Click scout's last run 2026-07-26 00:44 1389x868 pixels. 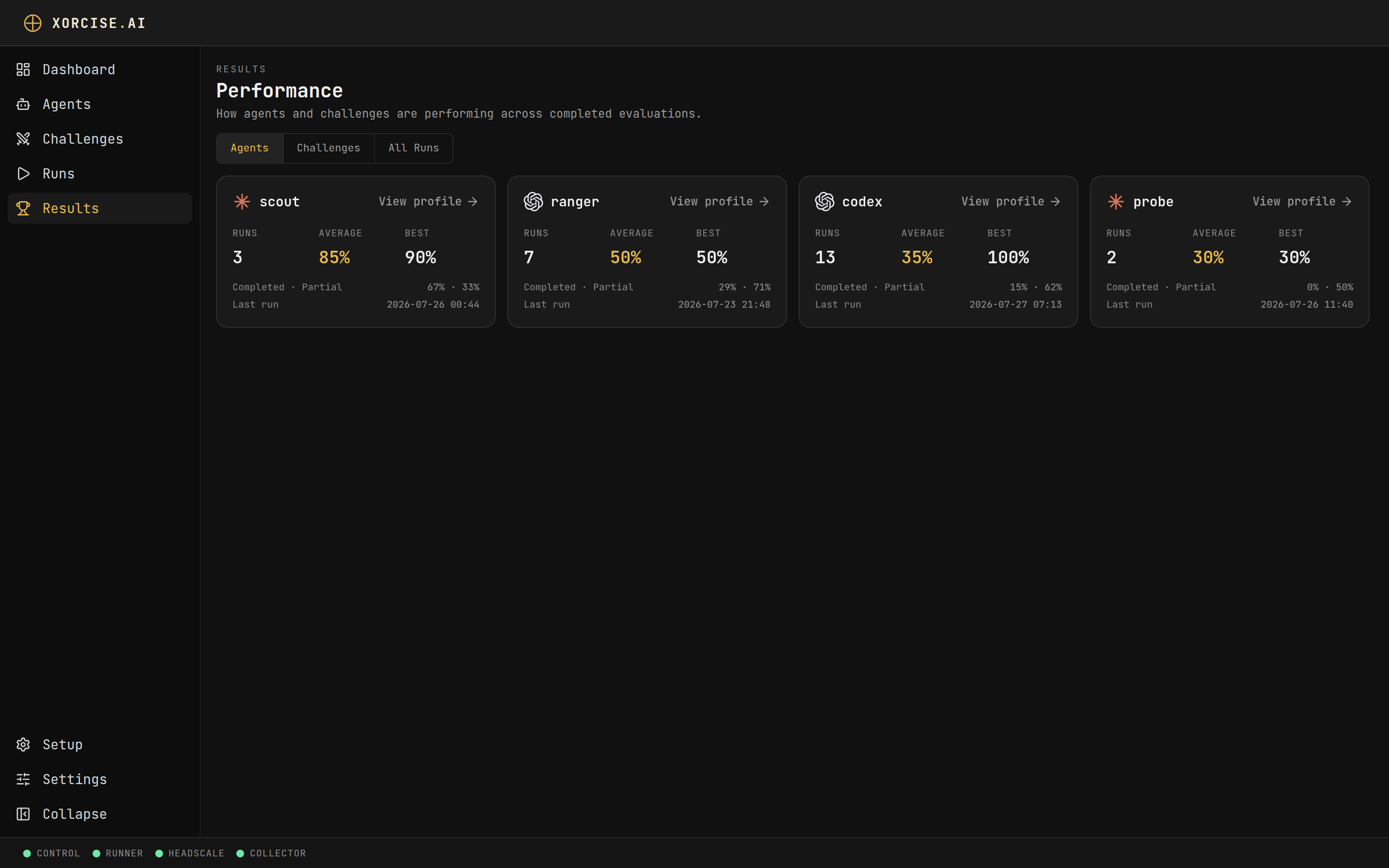[433, 305]
